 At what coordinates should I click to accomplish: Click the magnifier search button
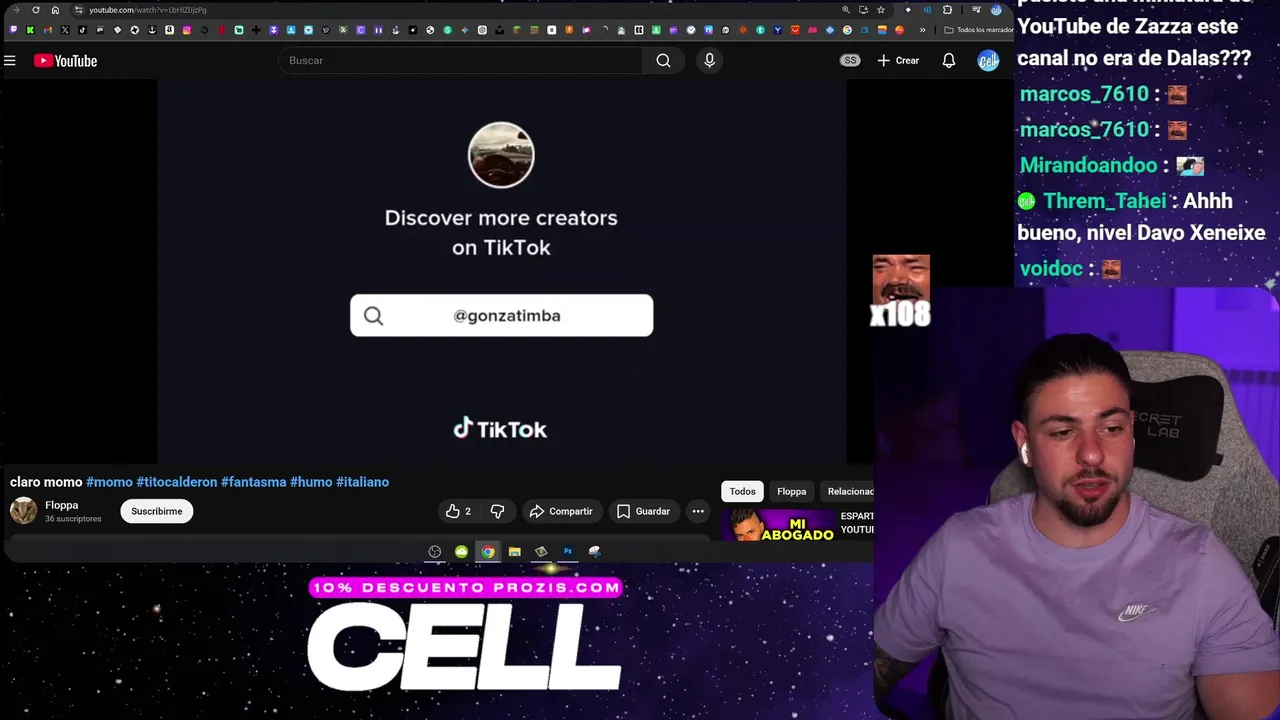point(663,61)
